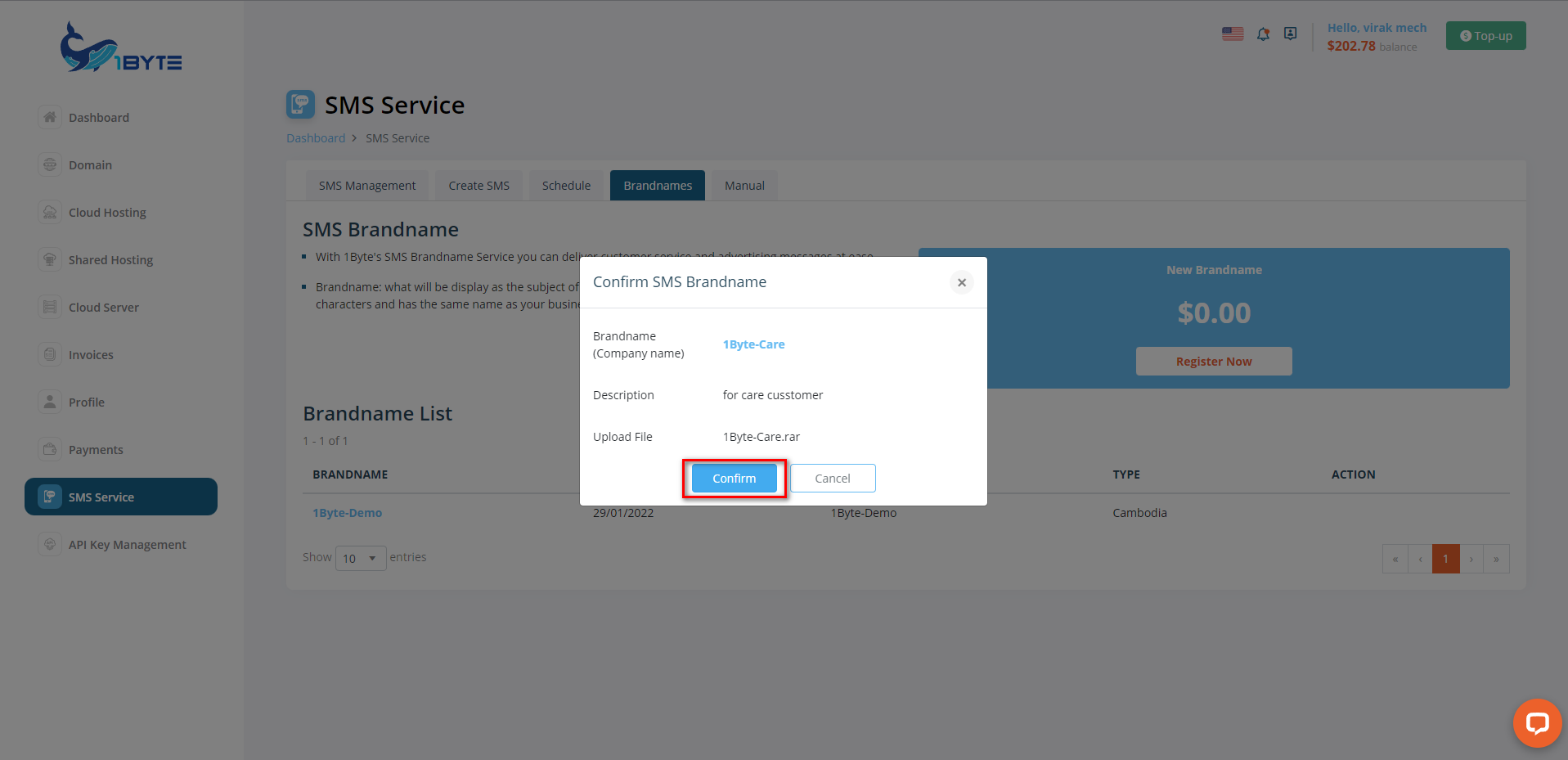
Task: Click the Cloud Hosting sidebar icon
Action: (x=50, y=212)
